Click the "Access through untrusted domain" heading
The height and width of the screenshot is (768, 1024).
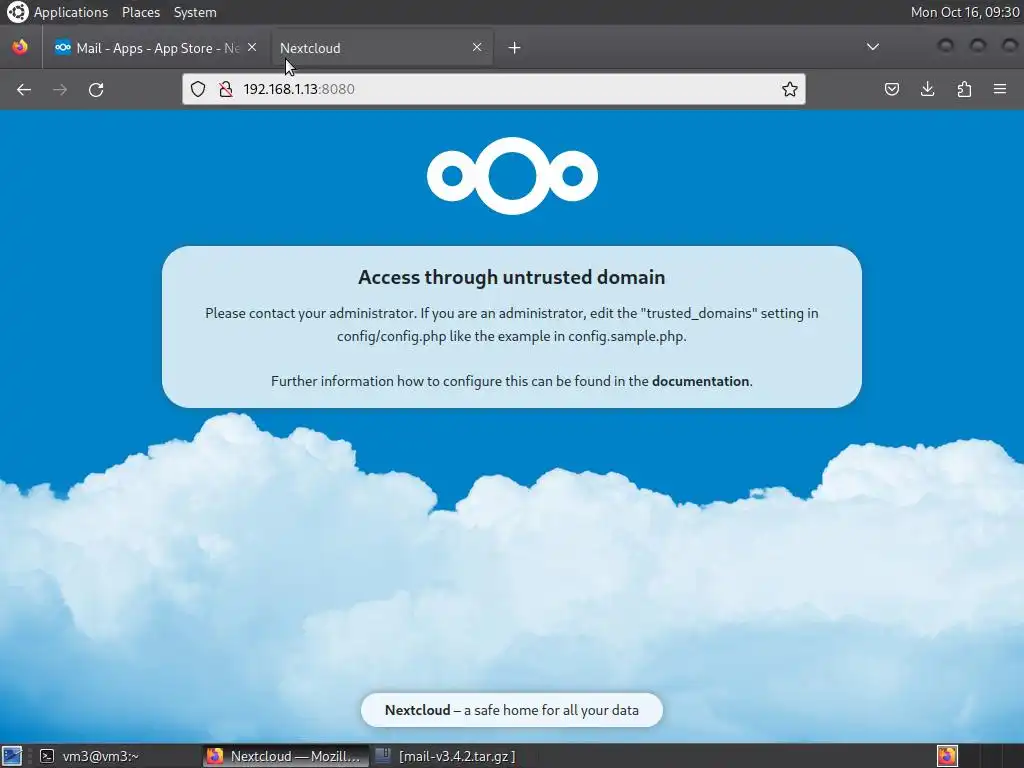(x=511, y=277)
